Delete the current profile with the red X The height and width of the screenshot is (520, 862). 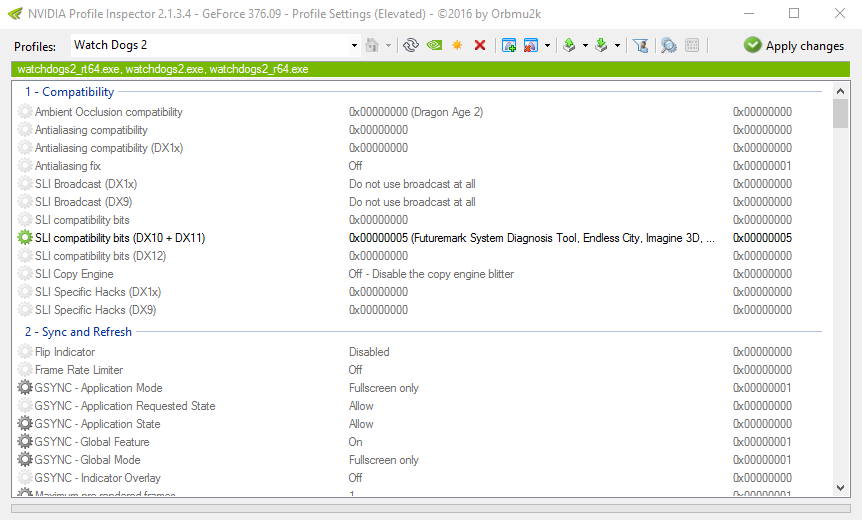tap(480, 45)
